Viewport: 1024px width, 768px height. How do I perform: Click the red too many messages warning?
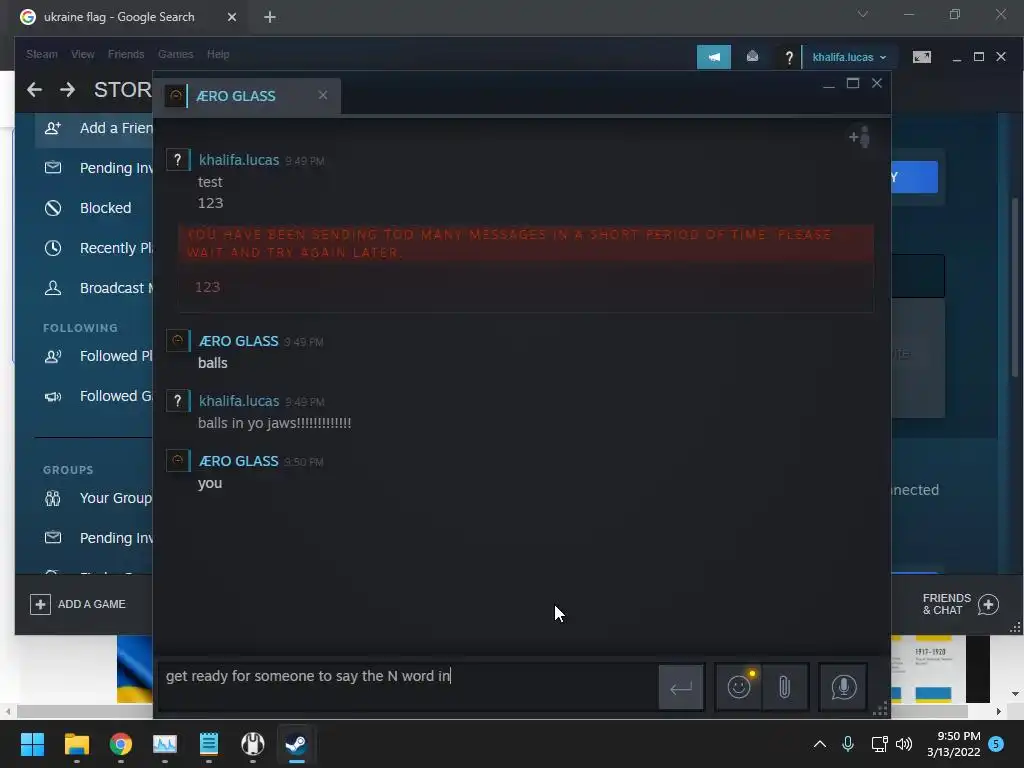click(x=526, y=244)
